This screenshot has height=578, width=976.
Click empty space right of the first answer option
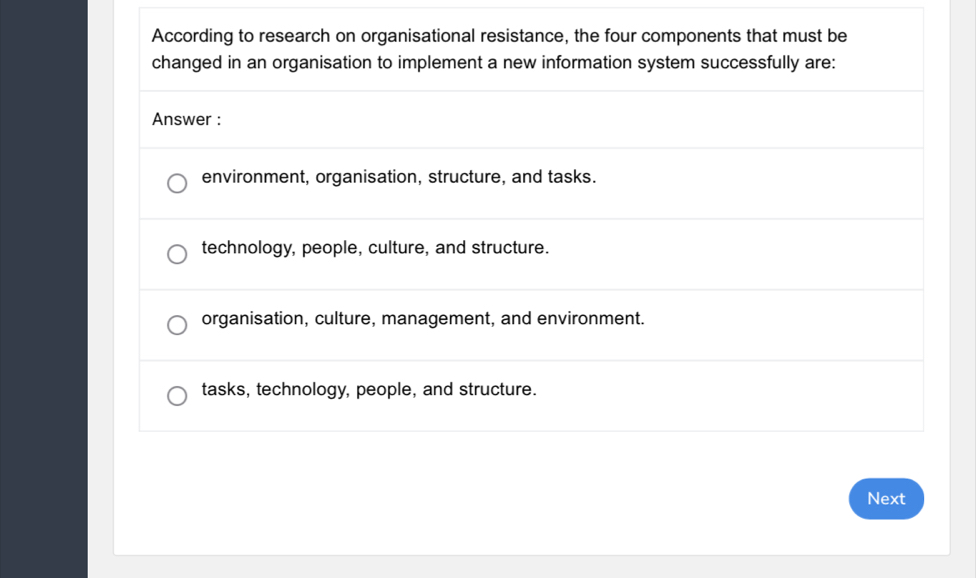[x=780, y=183]
